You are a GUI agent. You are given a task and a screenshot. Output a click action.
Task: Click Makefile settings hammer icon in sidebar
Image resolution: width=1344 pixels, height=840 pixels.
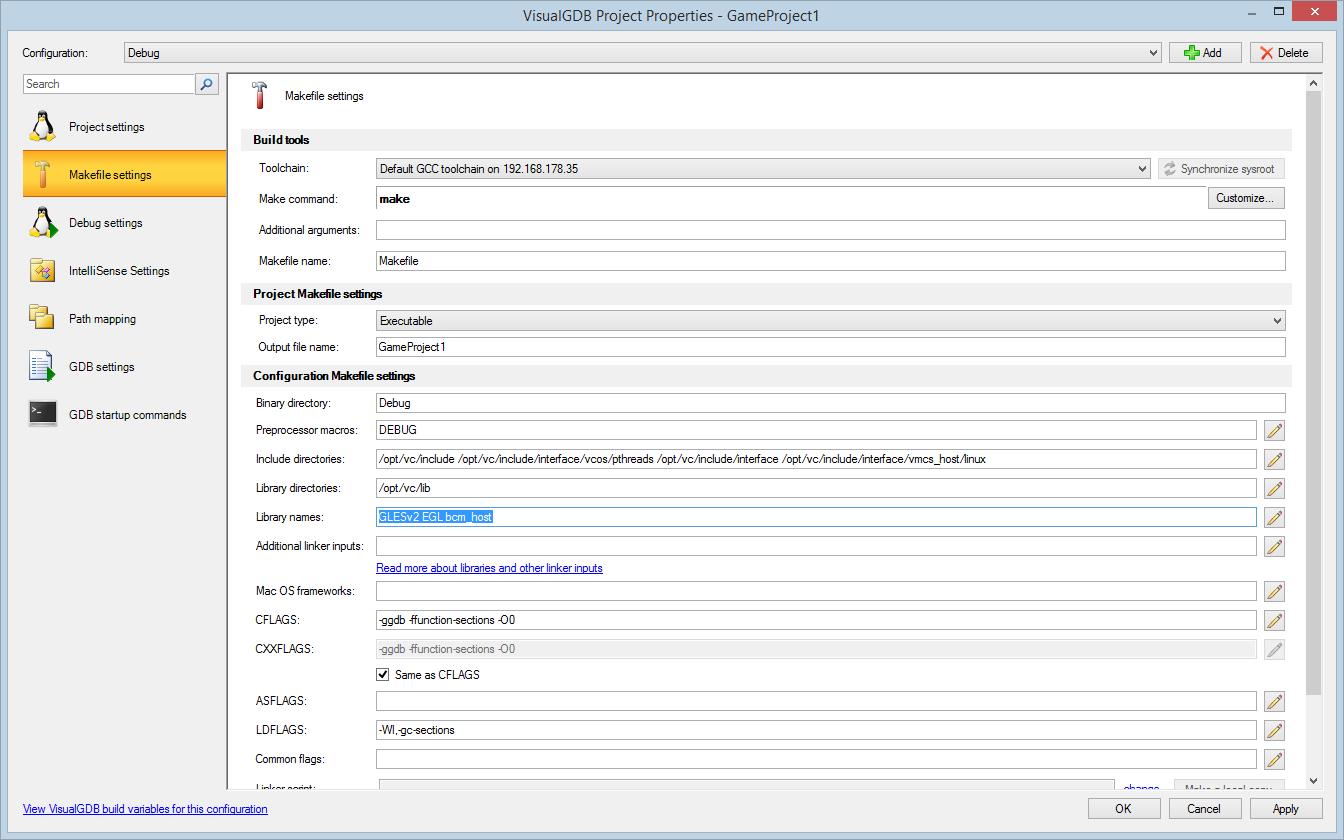click(x=42, y=175)
